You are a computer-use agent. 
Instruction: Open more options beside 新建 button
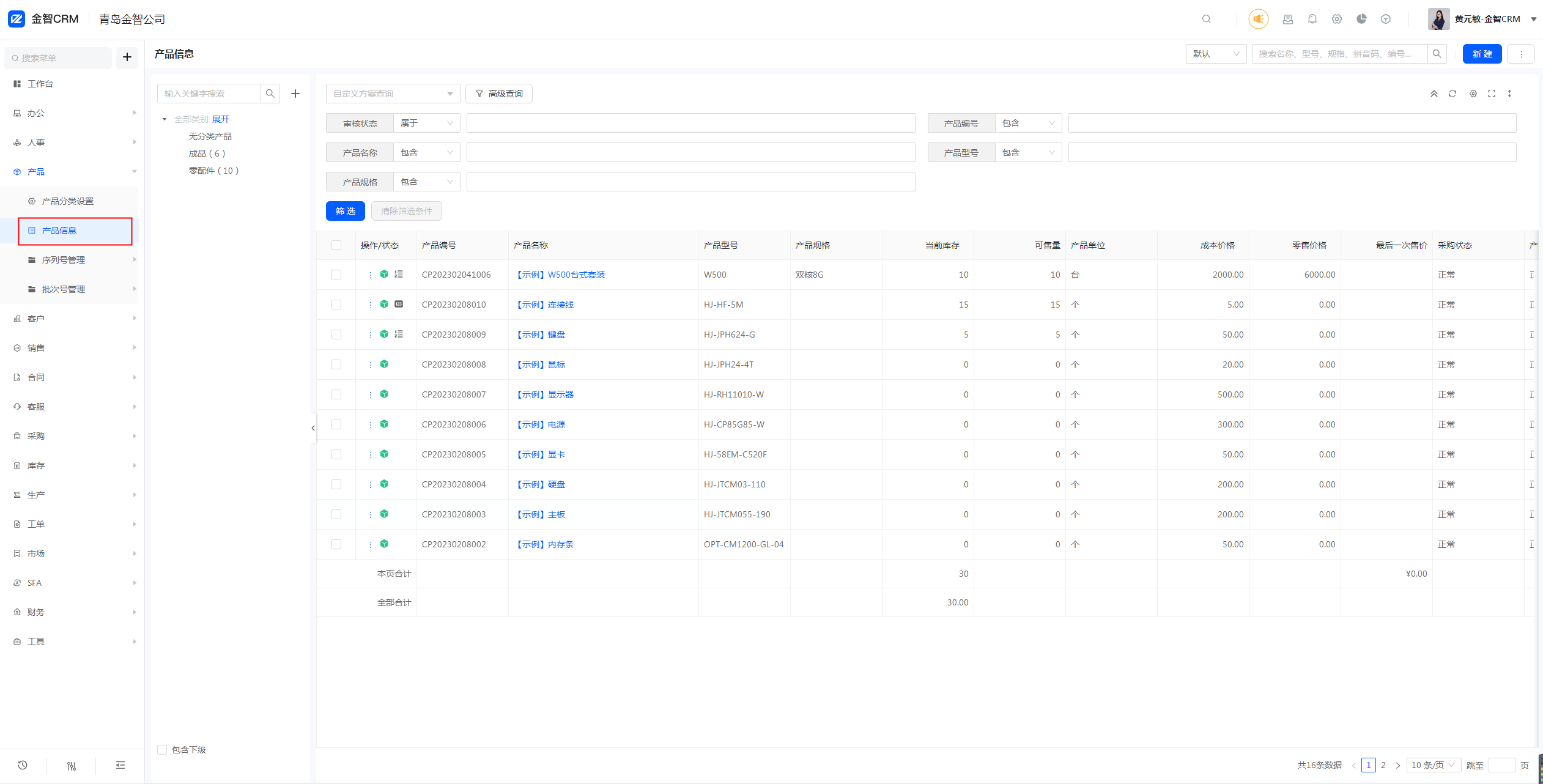click(1522, 54)
